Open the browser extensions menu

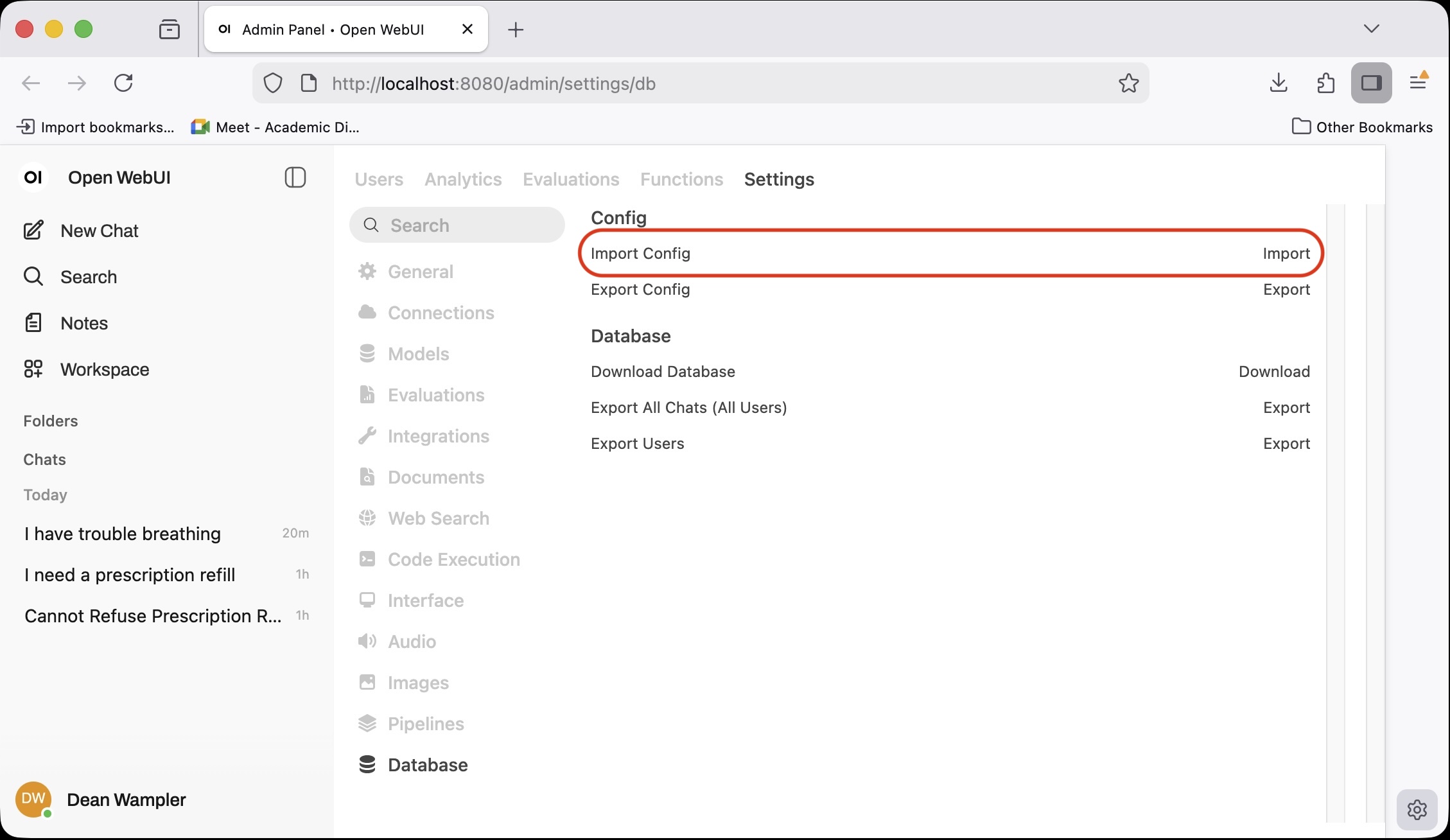1325,83
